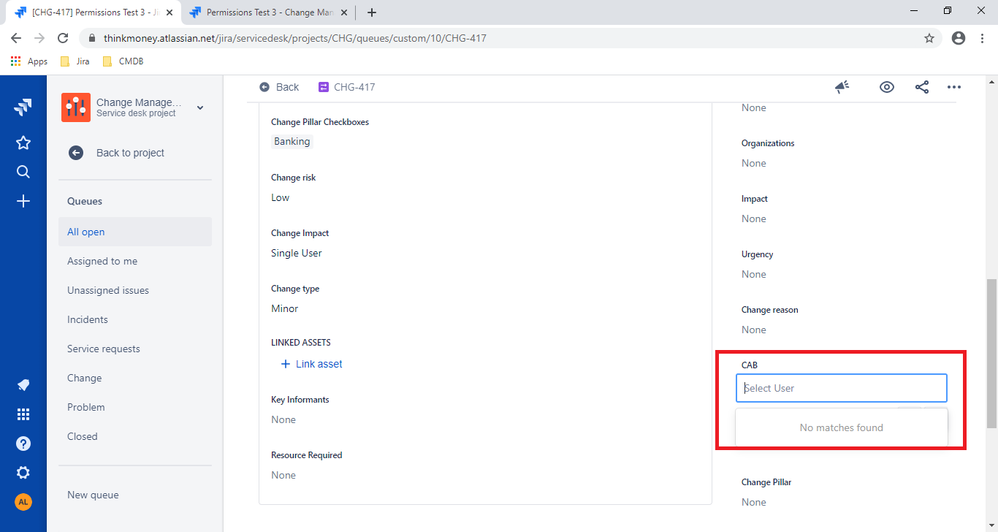Open the Apps bookmarks shortcut
The width and height of the screenshot is (998, 532).
click(29, 61)
